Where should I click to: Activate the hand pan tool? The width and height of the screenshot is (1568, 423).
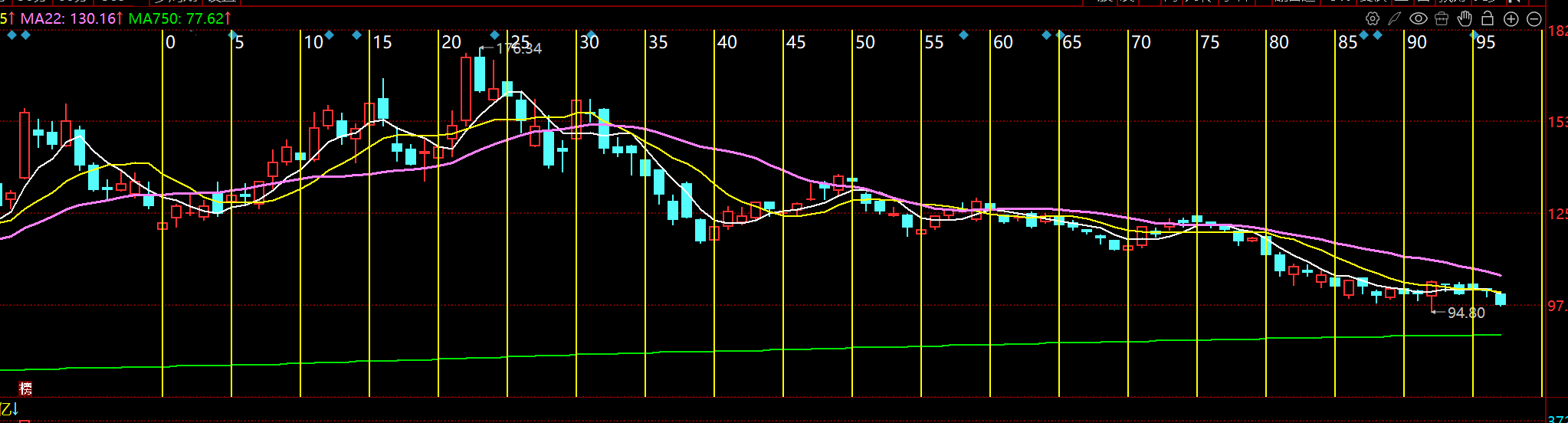(1465, 18)
